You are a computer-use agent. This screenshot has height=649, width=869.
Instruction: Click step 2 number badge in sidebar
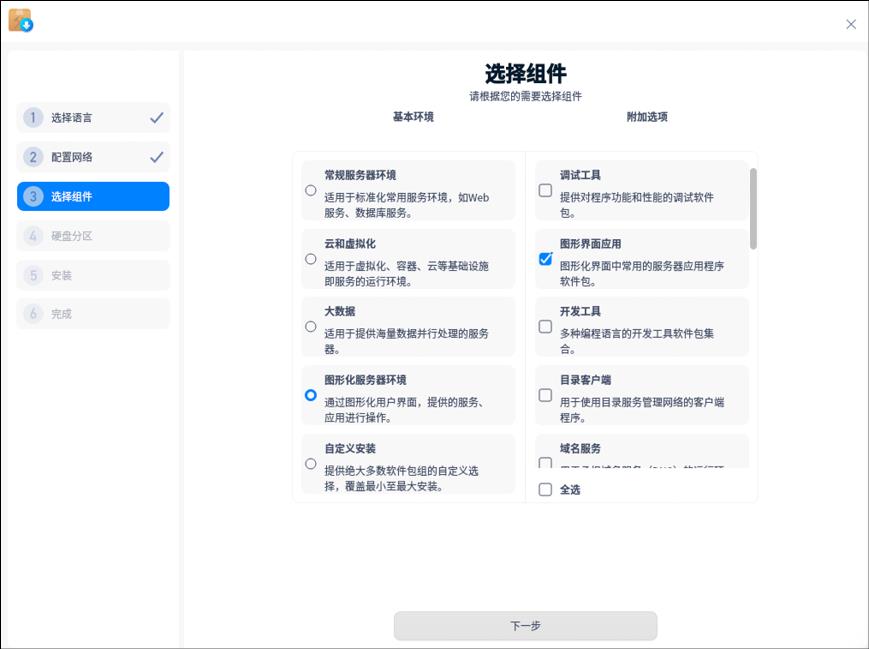33,157
